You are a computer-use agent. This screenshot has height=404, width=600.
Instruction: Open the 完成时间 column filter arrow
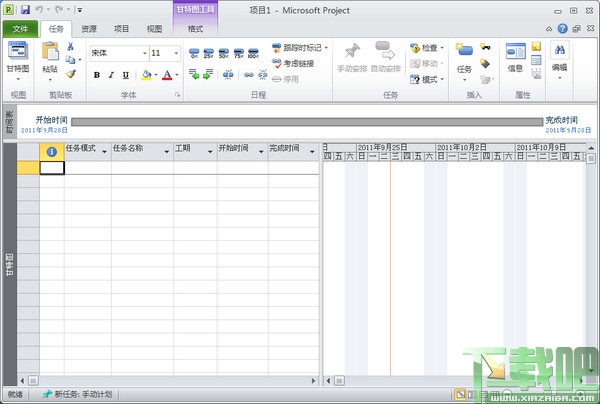click(x=312, y=152)
